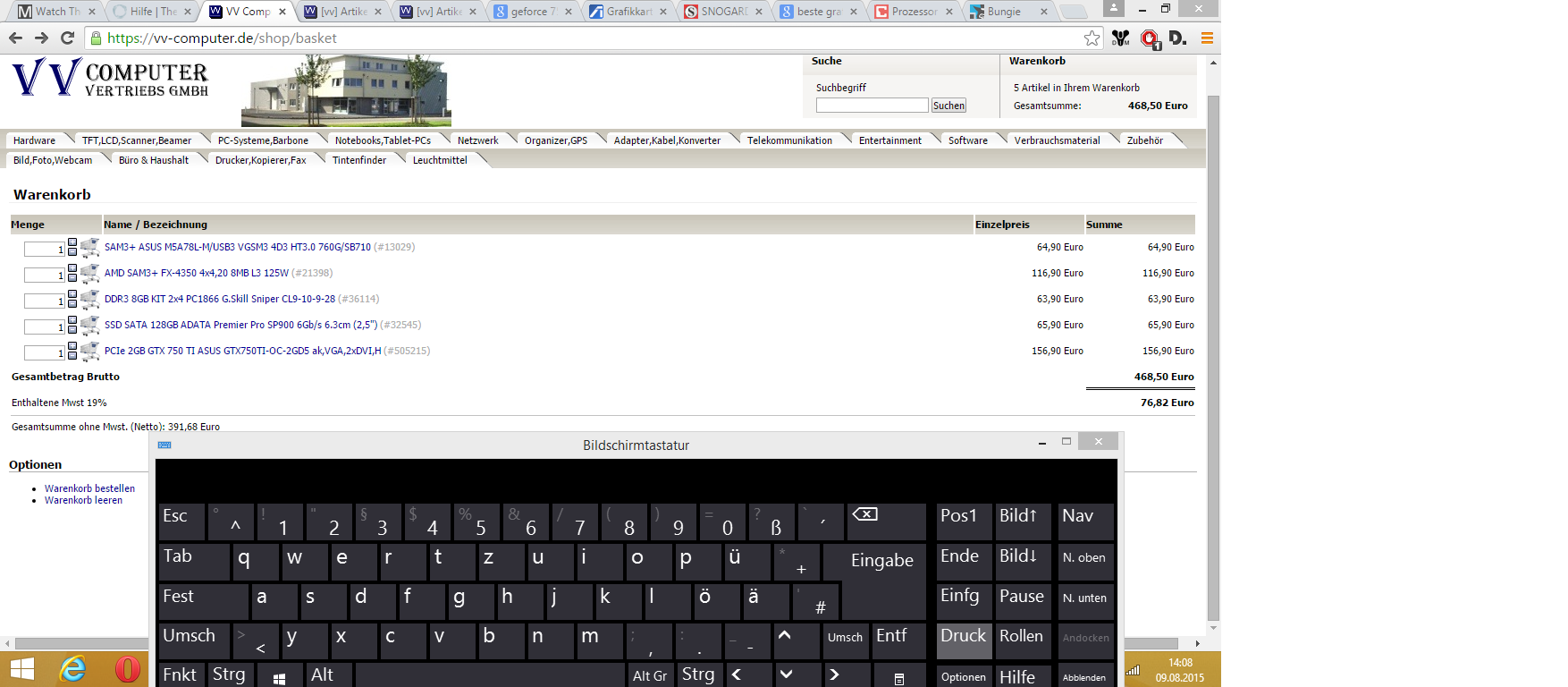The image size is (1568, 687).
Task: Toggle the left Umsch shift key
Action: (194, 640)
